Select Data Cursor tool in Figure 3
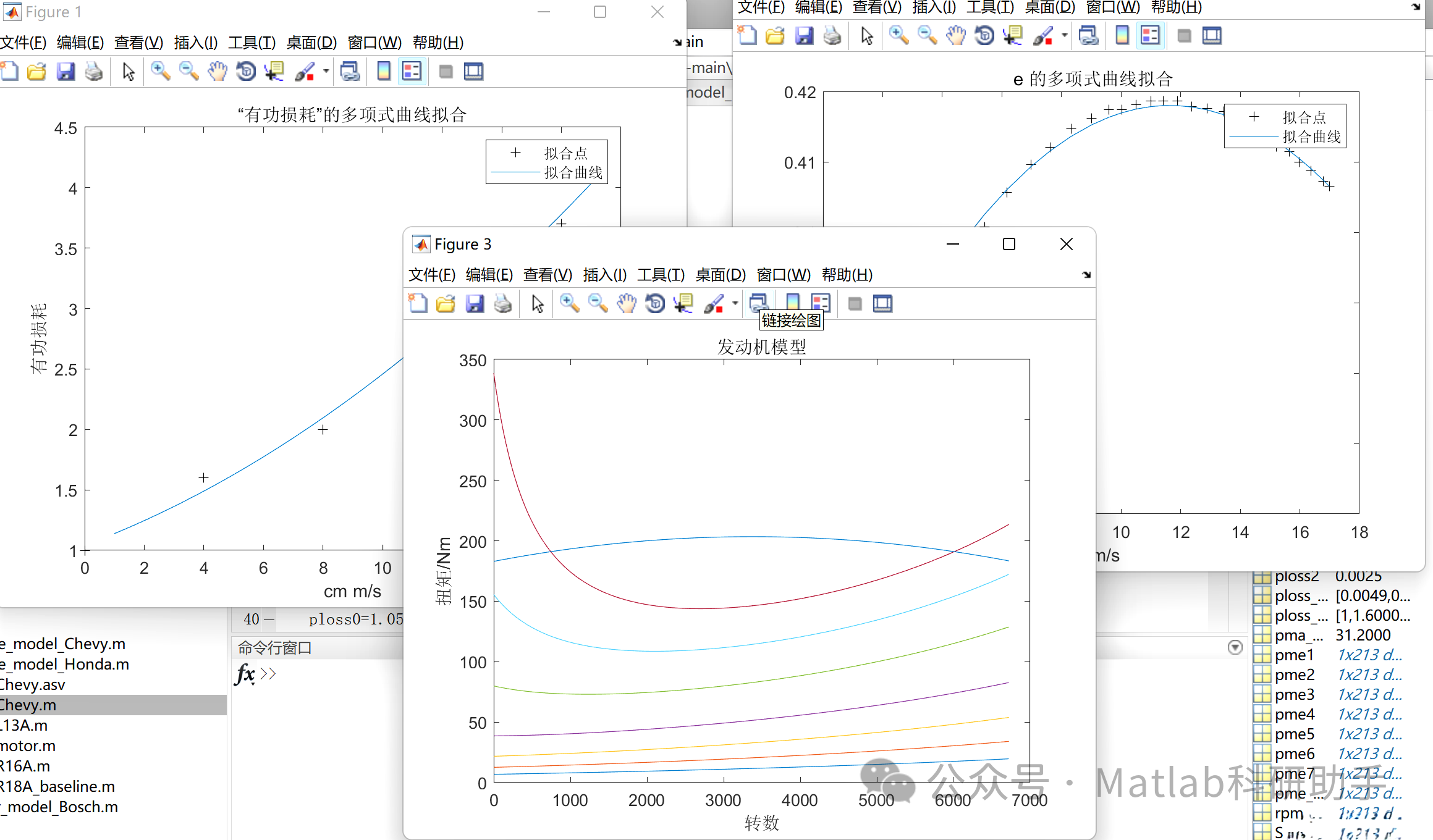Screen dimensions: 1433x840 pyautogui.click(x=683, y=303)
